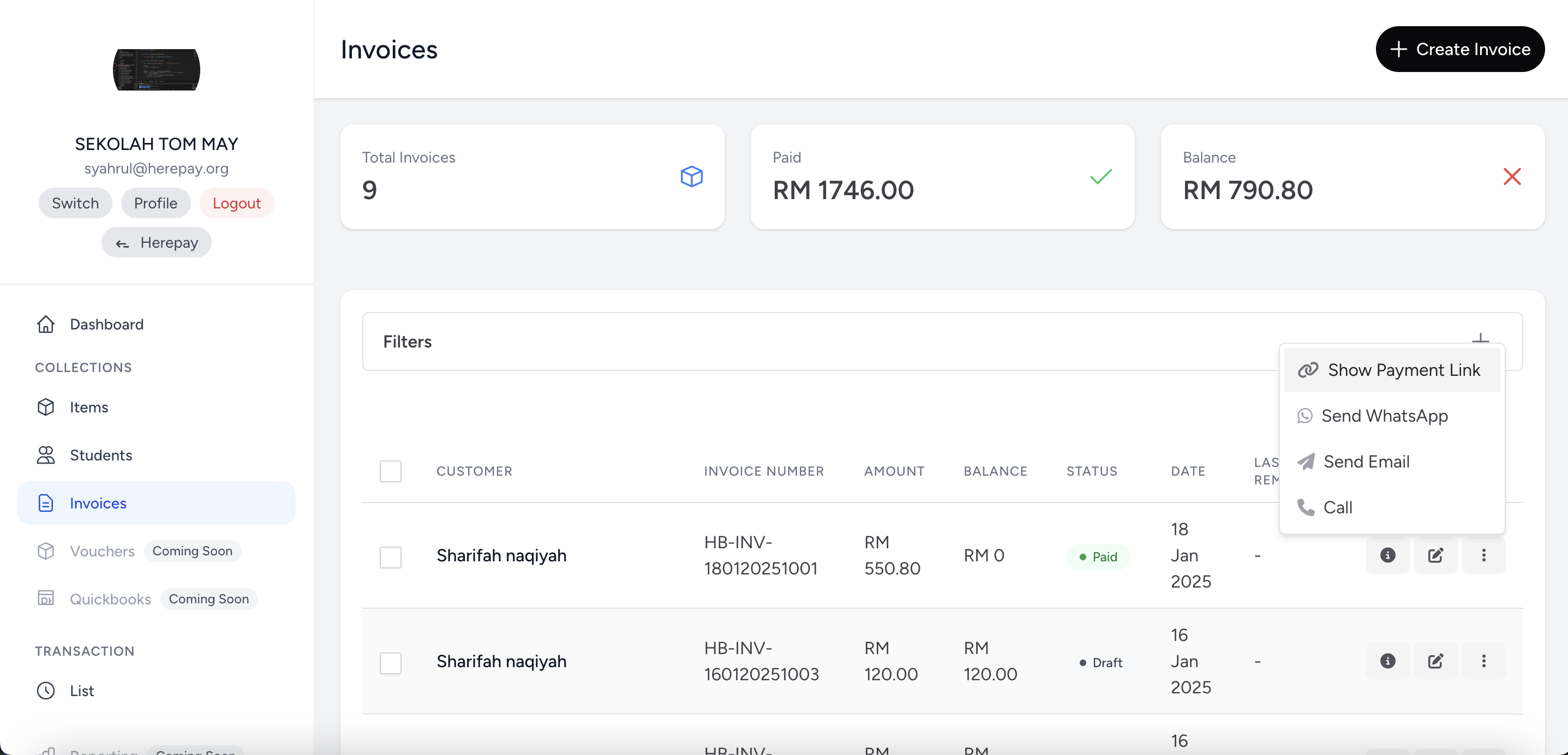Select the Items box icon in sidebar

pyautogui.click(x=46, y=407)
